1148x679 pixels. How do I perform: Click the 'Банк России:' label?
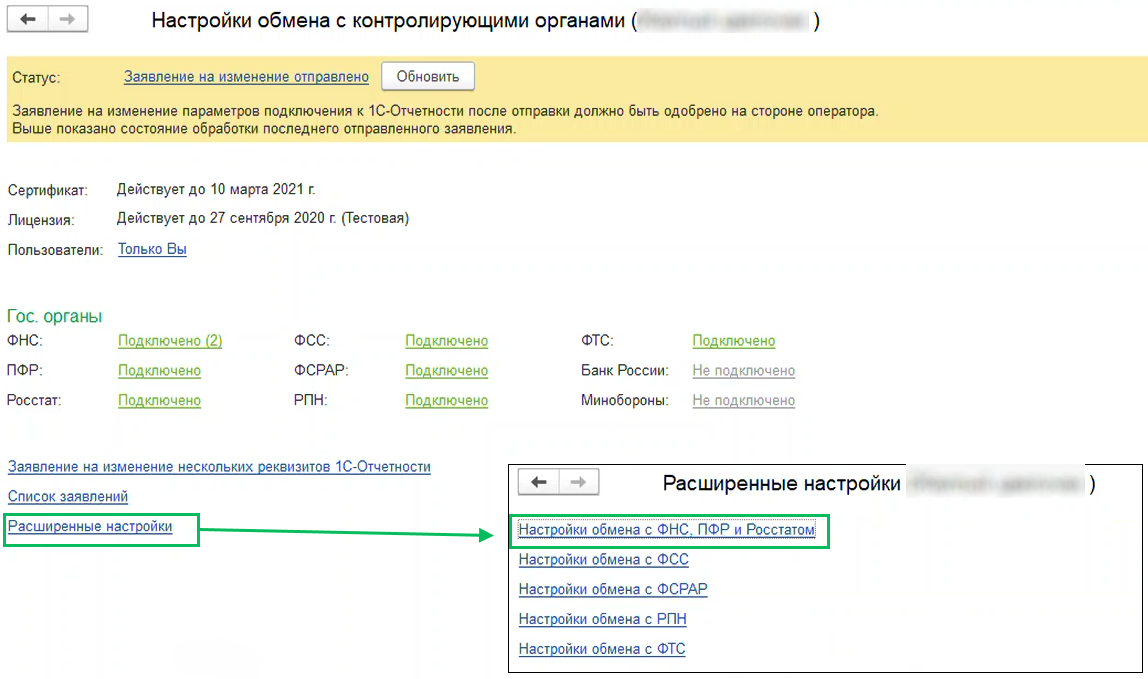pos(625,371)
